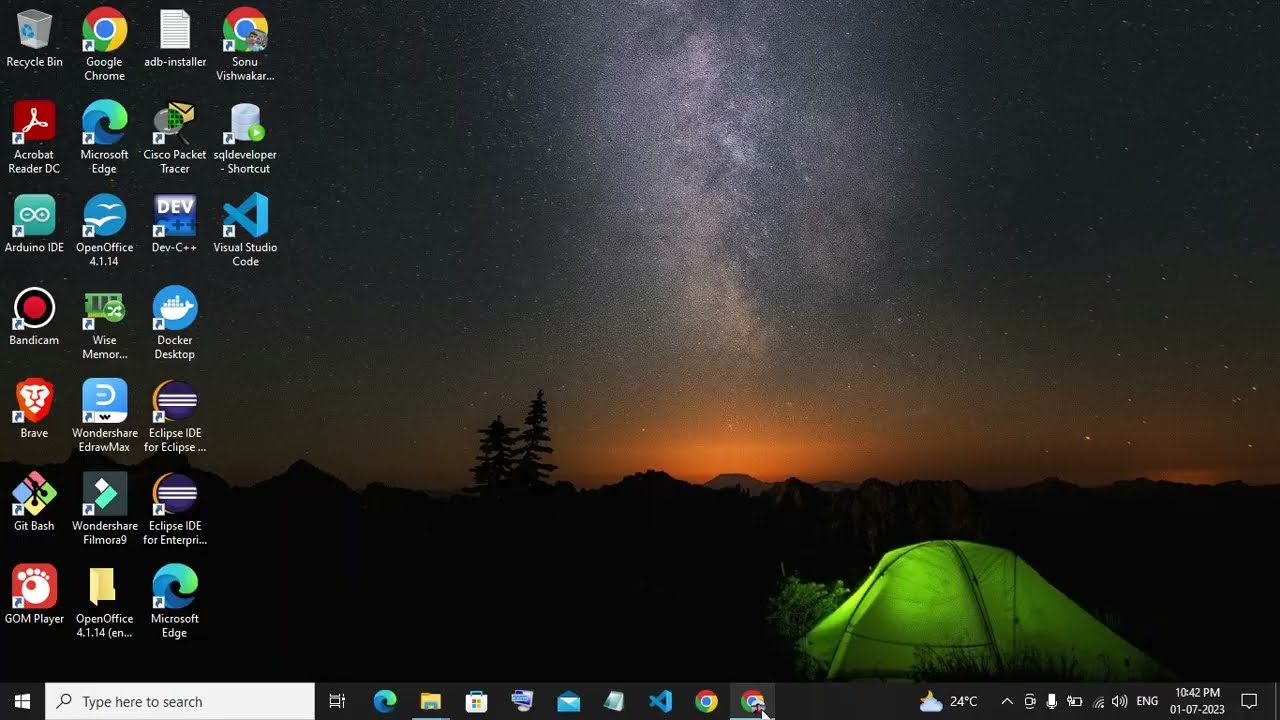
Task: Open File Explorer from the taskbar
Action: point(431,702)
